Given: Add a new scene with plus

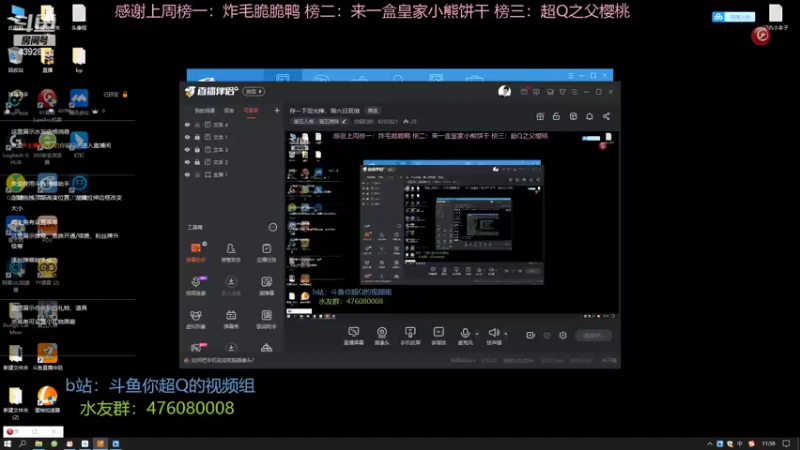Looking at the screenshot, I should click(277, 110).
